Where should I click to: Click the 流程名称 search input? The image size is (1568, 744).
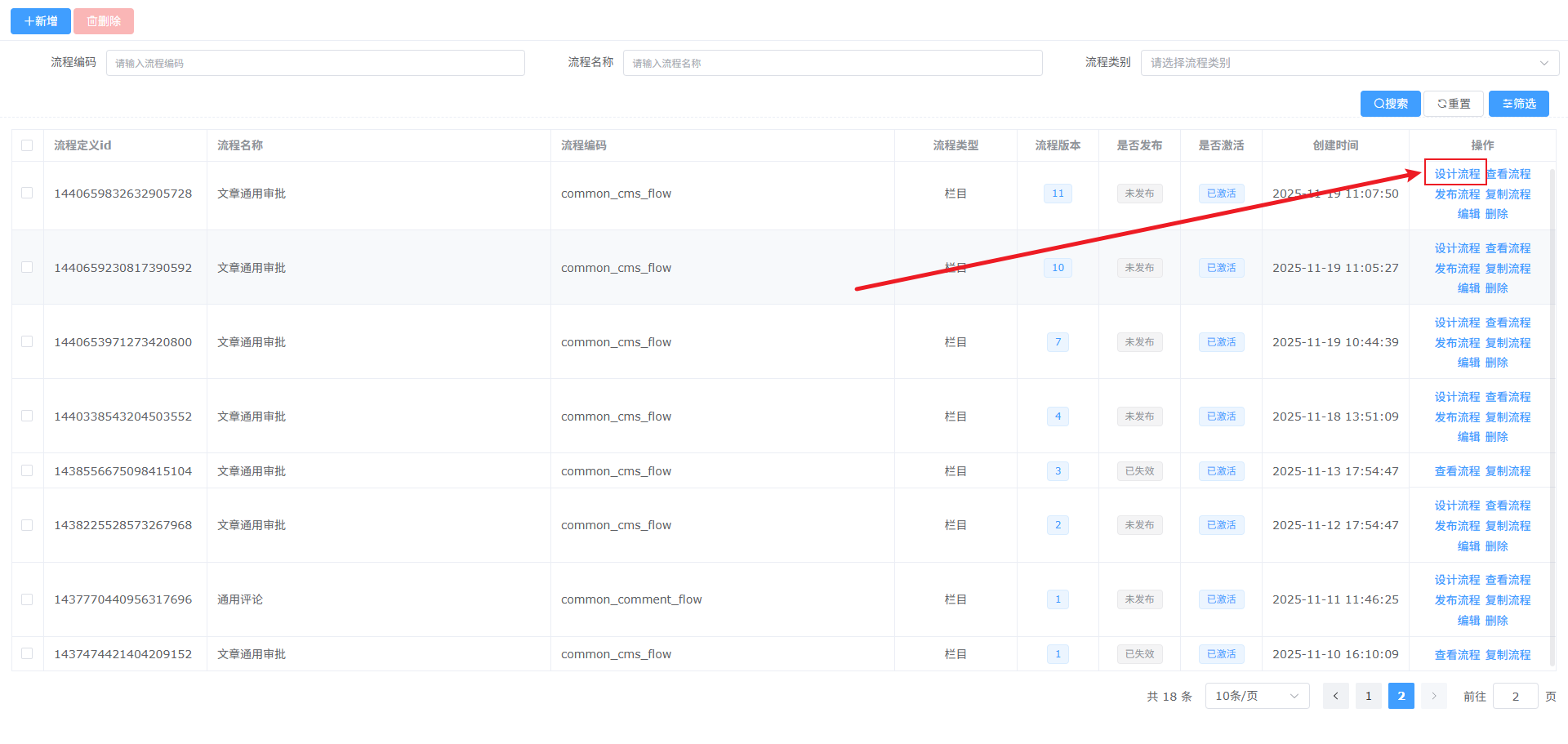832,63
